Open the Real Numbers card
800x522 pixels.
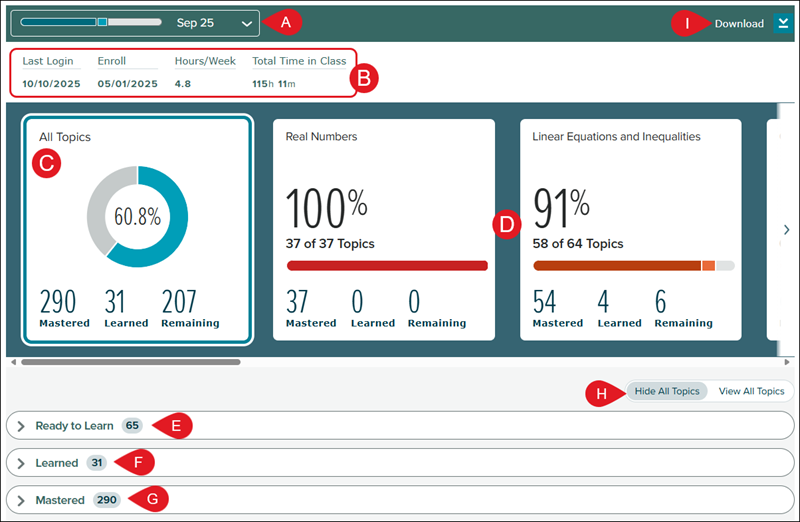pyautogui.click(x=384, y=230)
